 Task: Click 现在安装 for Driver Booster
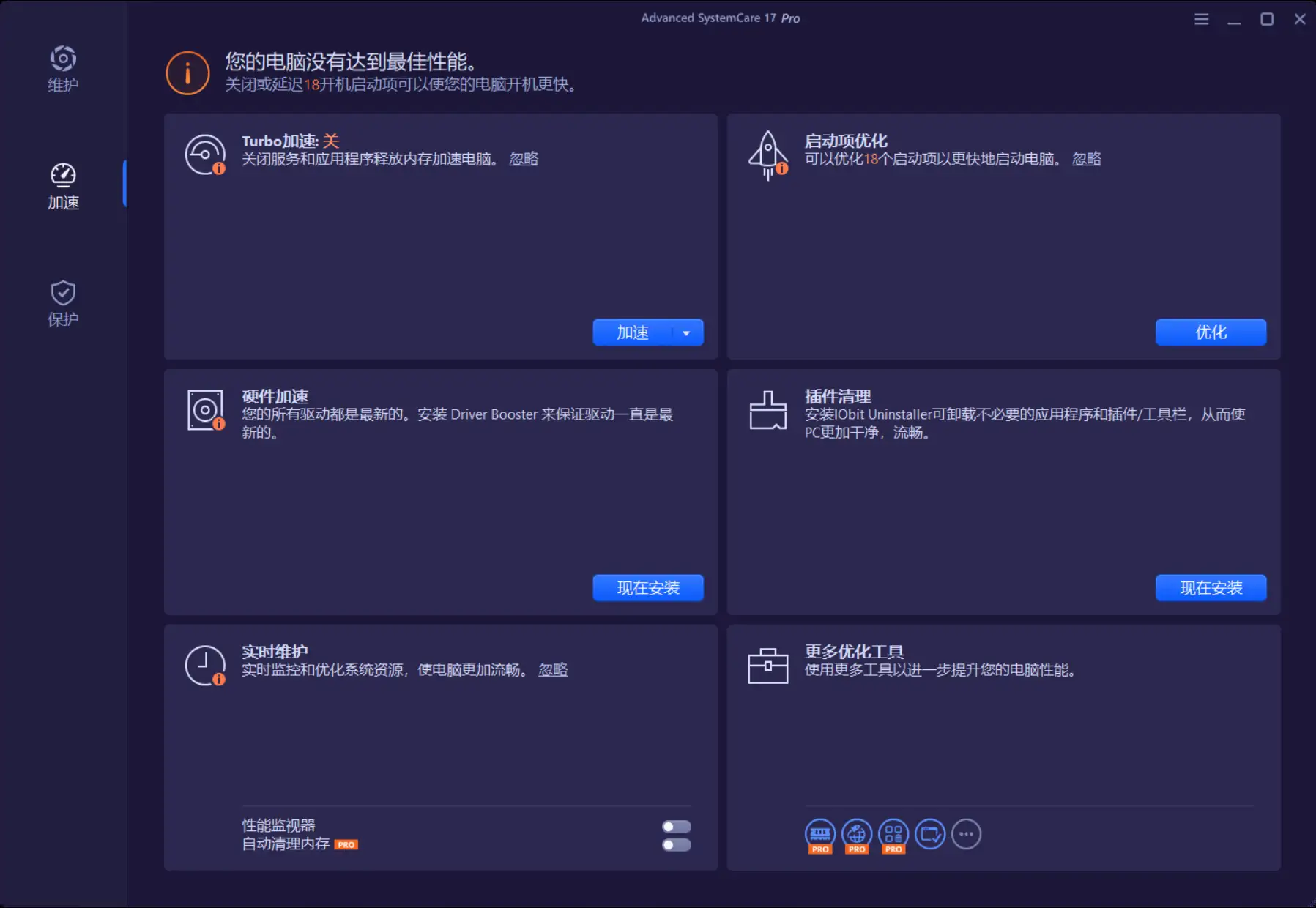pos(648,588)
